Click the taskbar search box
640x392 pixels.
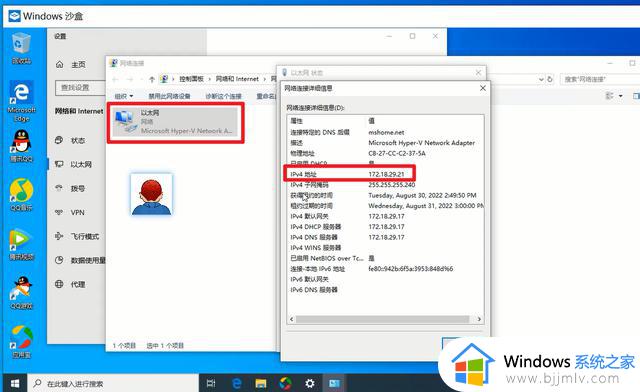(x=113, y=383)
